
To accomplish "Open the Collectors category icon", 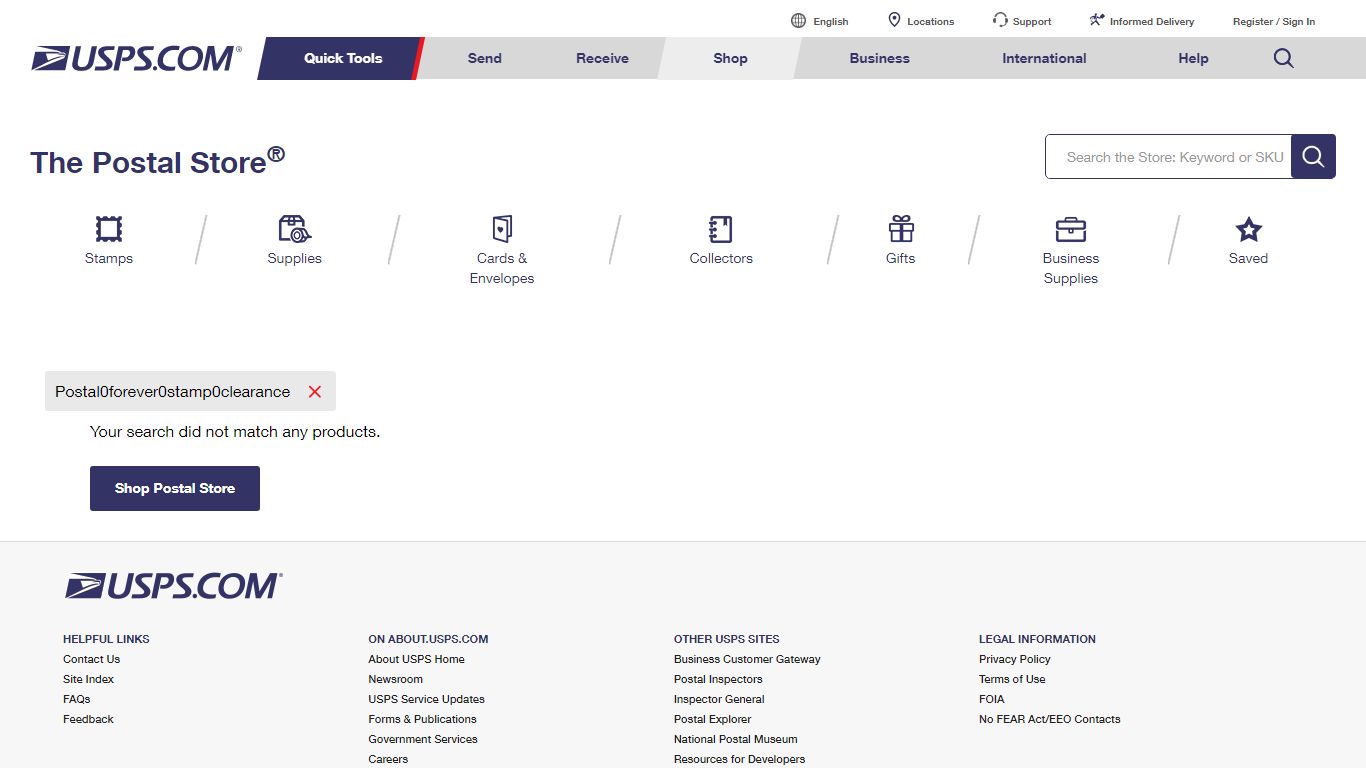I will 721,229.
